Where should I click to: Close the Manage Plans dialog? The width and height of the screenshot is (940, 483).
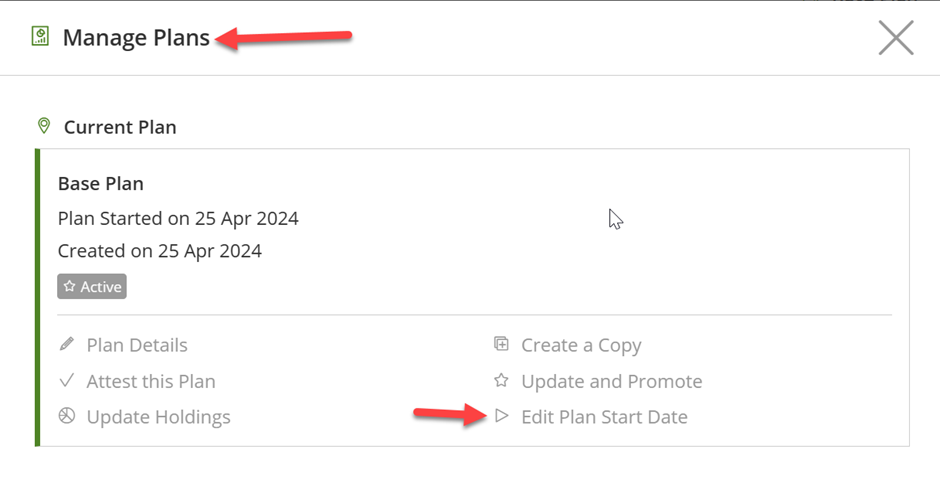point(896,37)
